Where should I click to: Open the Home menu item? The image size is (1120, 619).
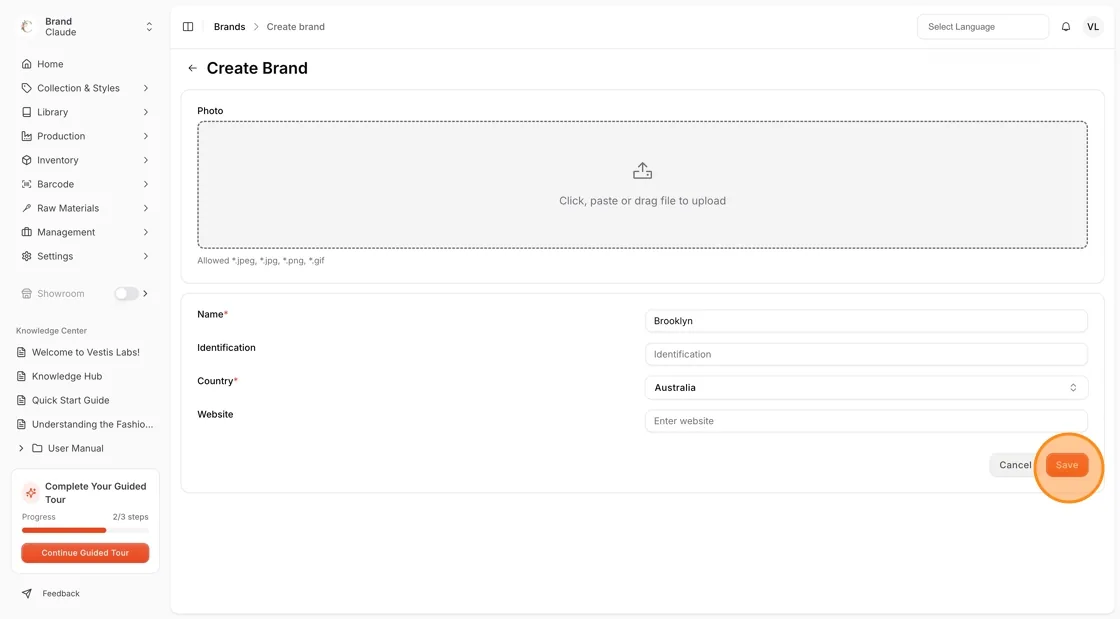(x=86, y=64)
